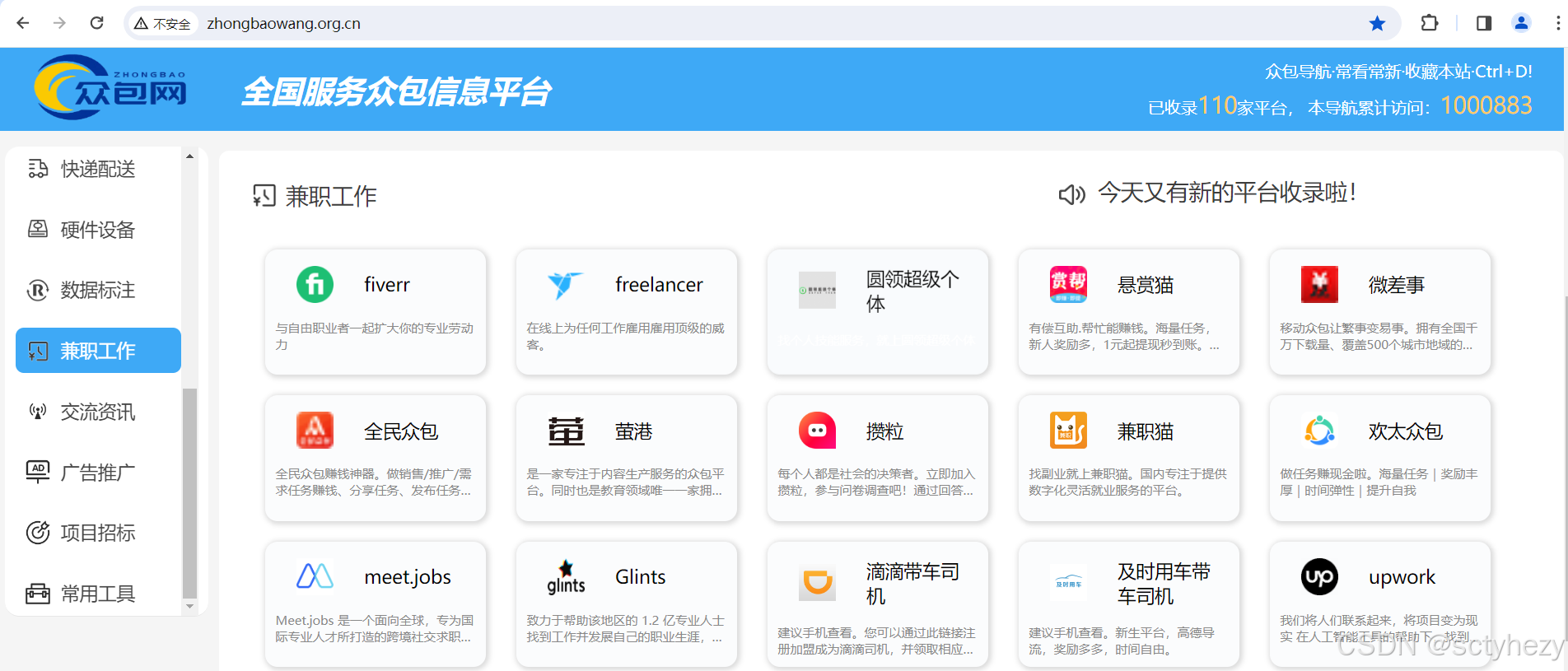The height and width of the screenshot is (671, 1568).
Task: Select 硬件设备 in the sidebar
Action: pos(98,230)
